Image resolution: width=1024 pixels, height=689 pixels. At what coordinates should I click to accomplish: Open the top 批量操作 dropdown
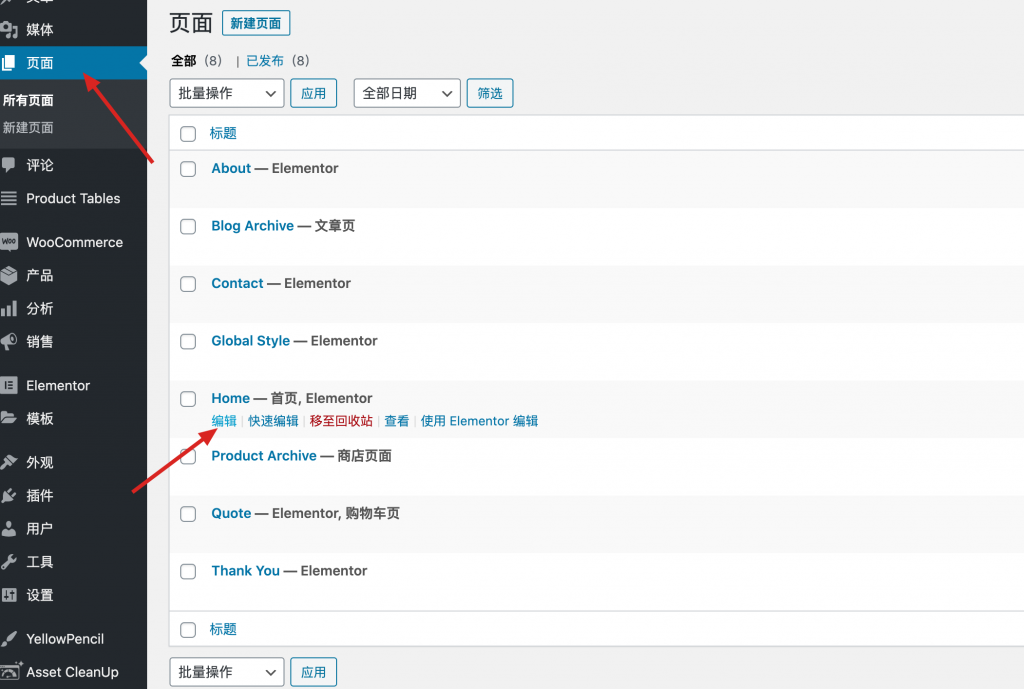227,93
